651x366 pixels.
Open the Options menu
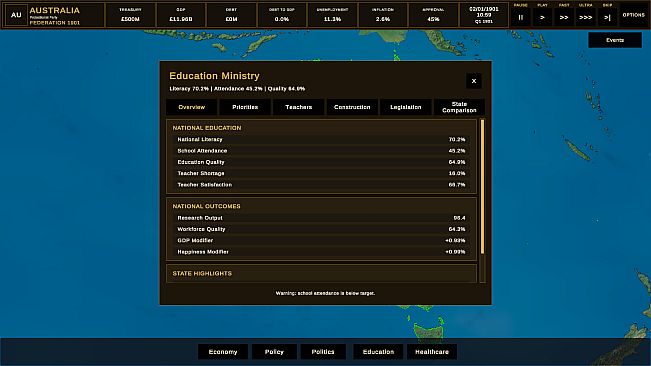coord(634,15)
